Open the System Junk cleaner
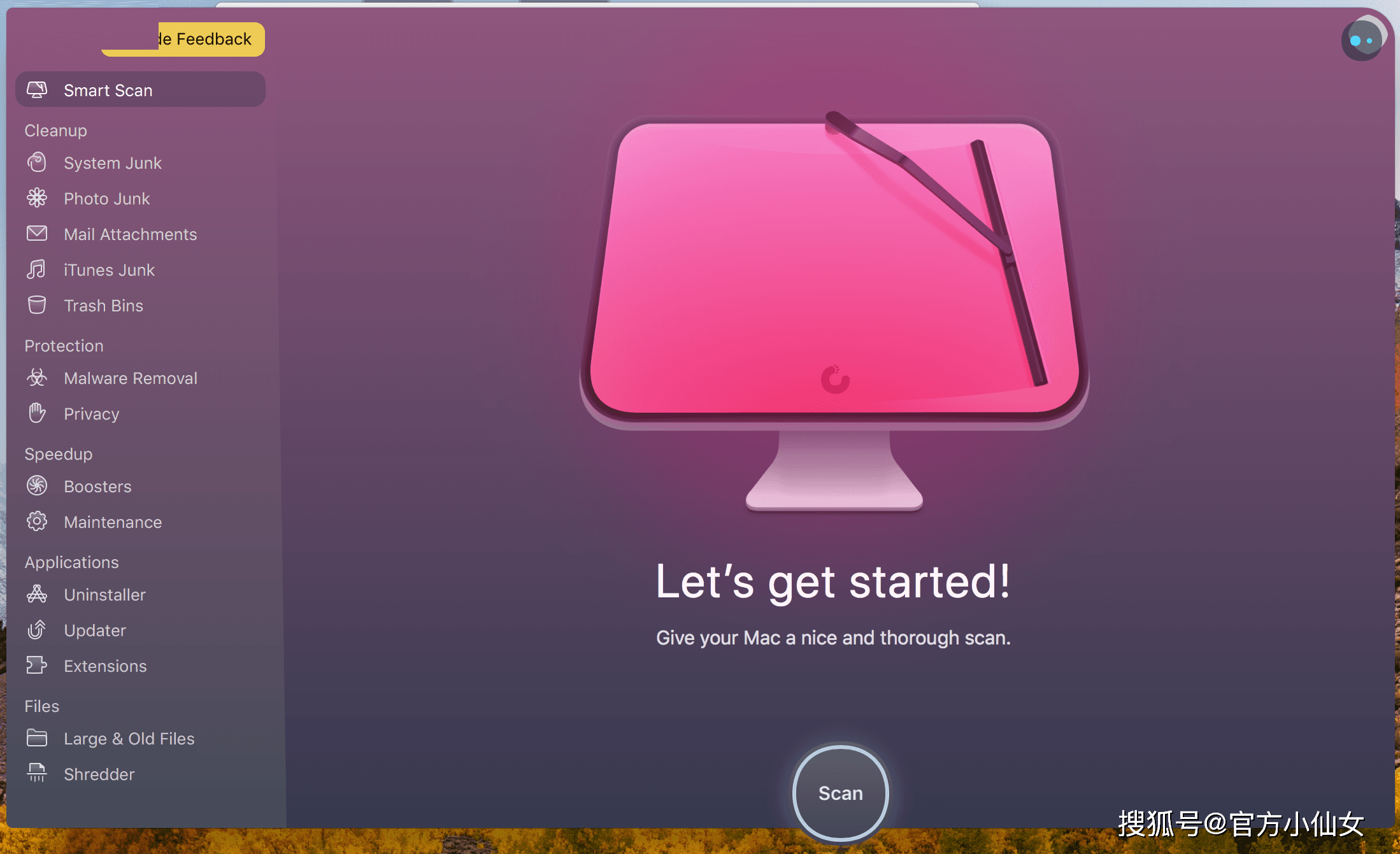The height and width of the screenshot is (854, 1400). [x=112, y=162]
